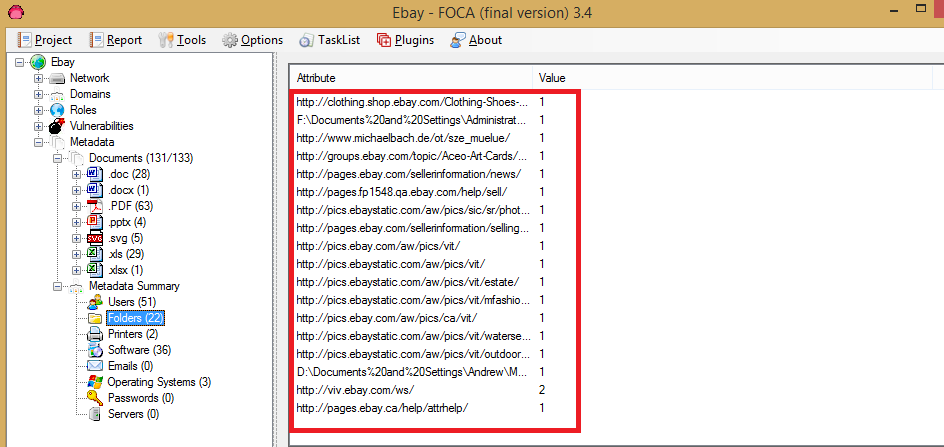Open the About menu

click(x=476, y=40)
